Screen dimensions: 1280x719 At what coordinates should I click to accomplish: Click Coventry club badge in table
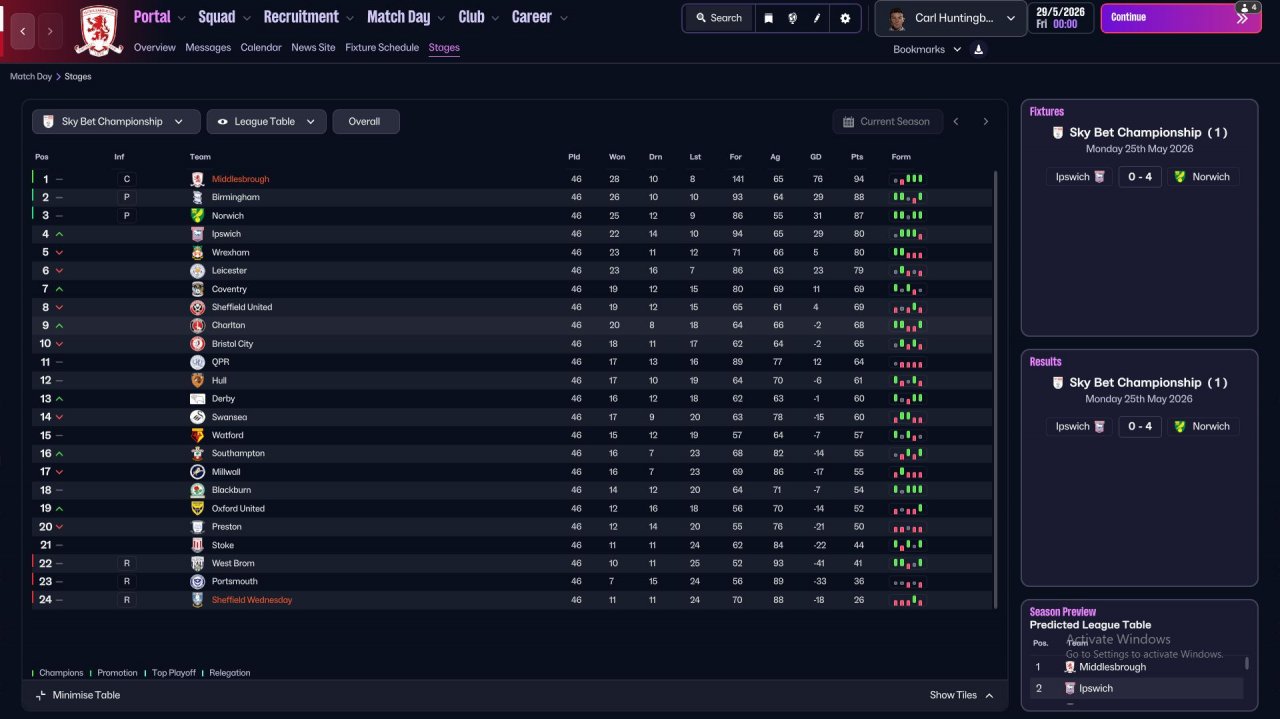pyautogui.click(x=198, y=289)
